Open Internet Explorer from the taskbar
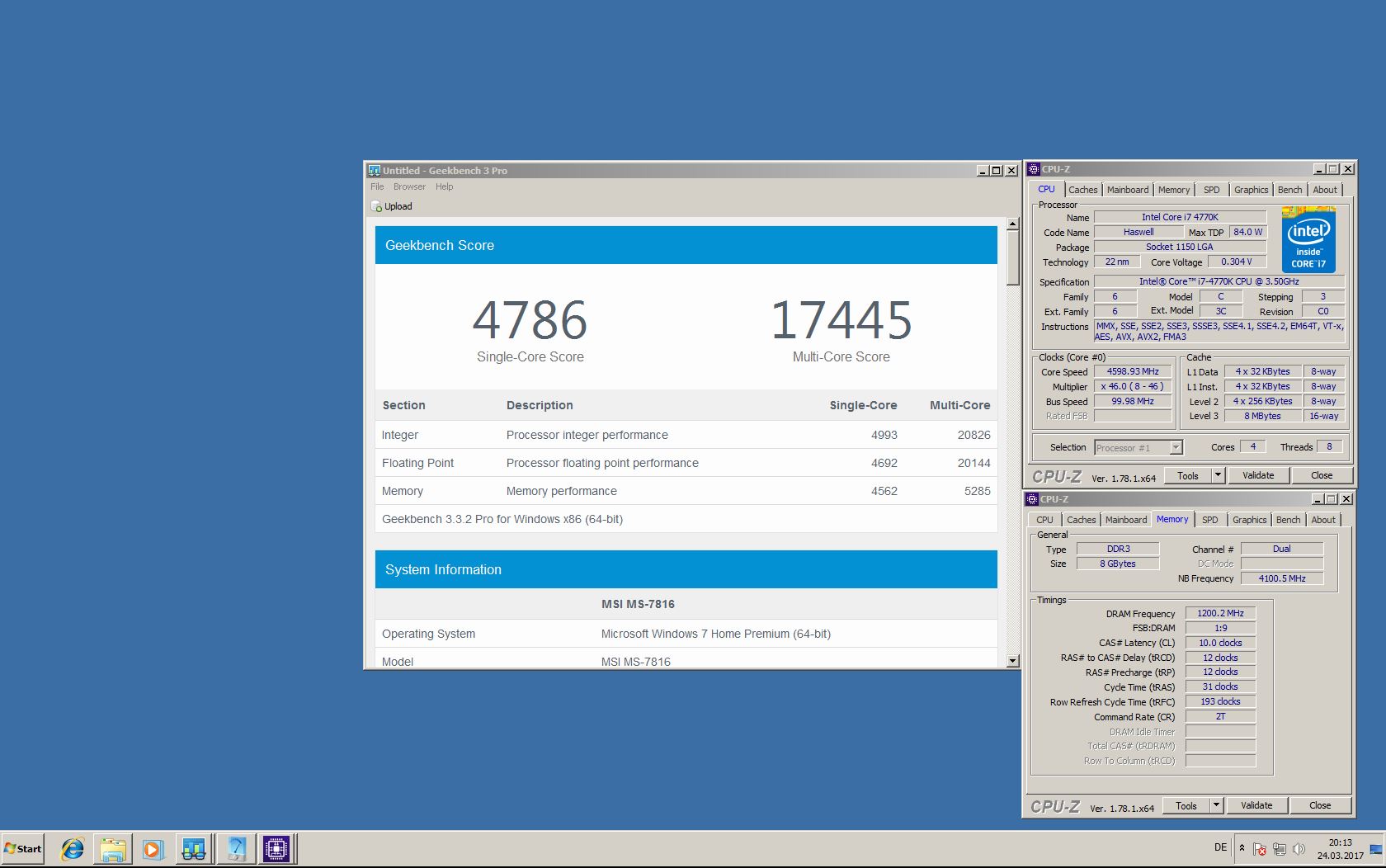Viewport: 1386px width, 868px height. click(x=73, y=849)
